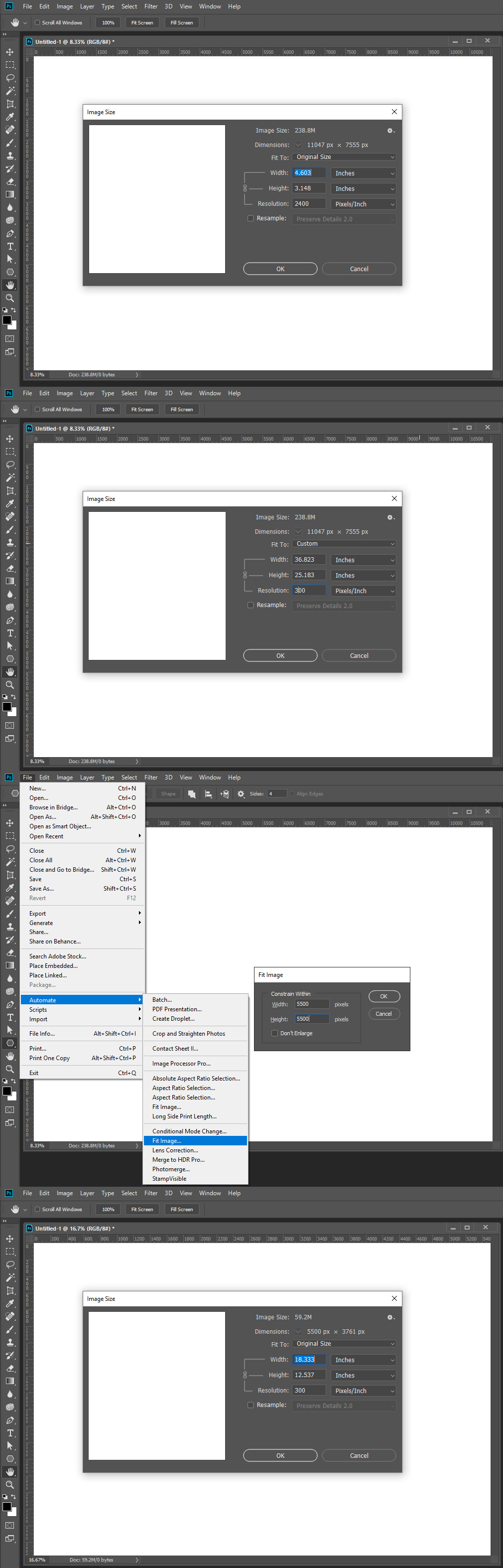Select History Brush tool in window with Resolution 2400 dialog
Image resolution: width=503 pixels, height=1568 pixels.
[10, 168]
